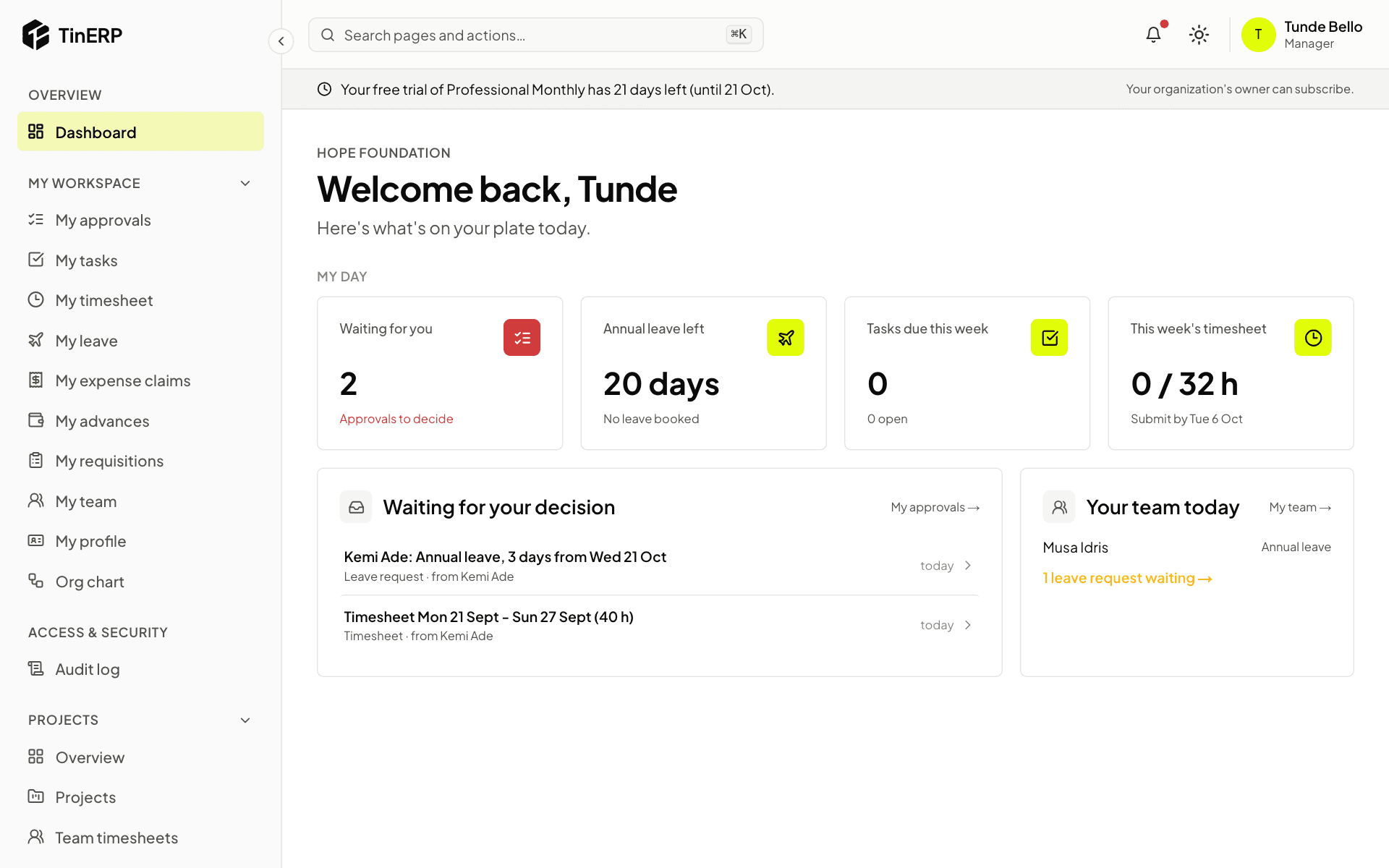Click the My approvals arrow link

point(935,507)
